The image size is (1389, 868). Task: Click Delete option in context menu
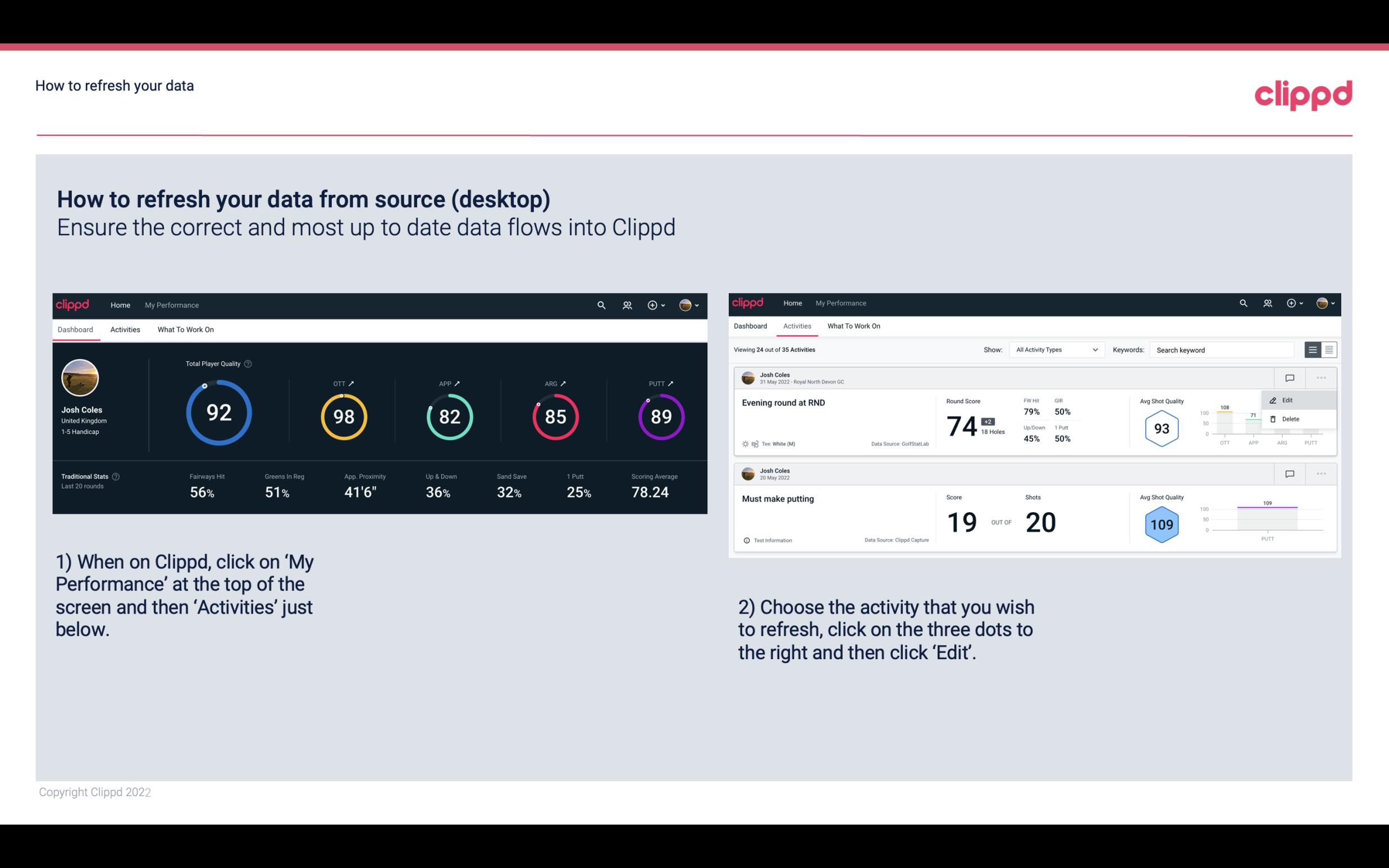[x=1291, y=419]
